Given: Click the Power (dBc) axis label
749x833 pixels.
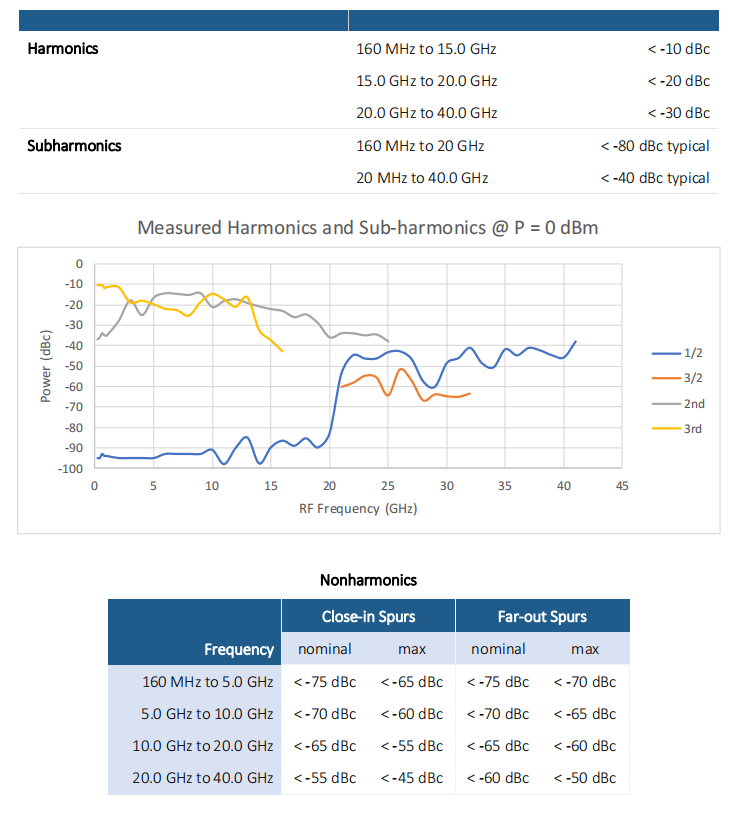Looking at the screenshot, I should coord(46,367).
